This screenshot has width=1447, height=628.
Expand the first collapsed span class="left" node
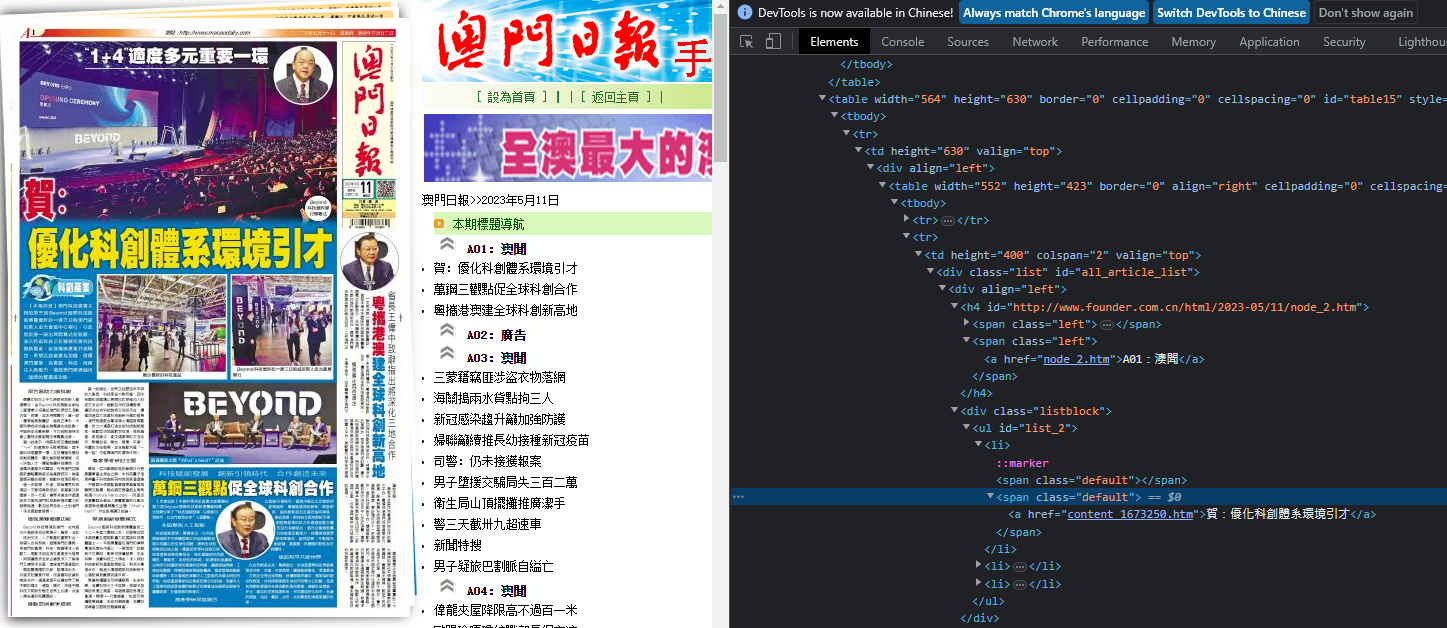[x=966, y=324]
